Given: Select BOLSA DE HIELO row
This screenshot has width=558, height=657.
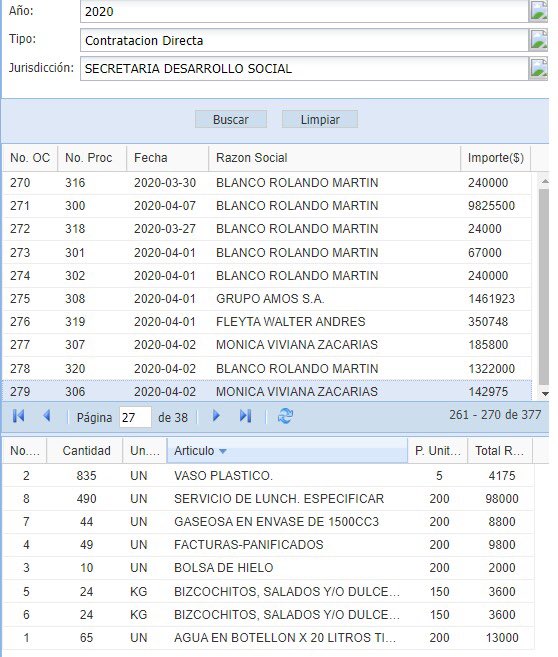Looking at the screenshot, I should coord(269,568).
